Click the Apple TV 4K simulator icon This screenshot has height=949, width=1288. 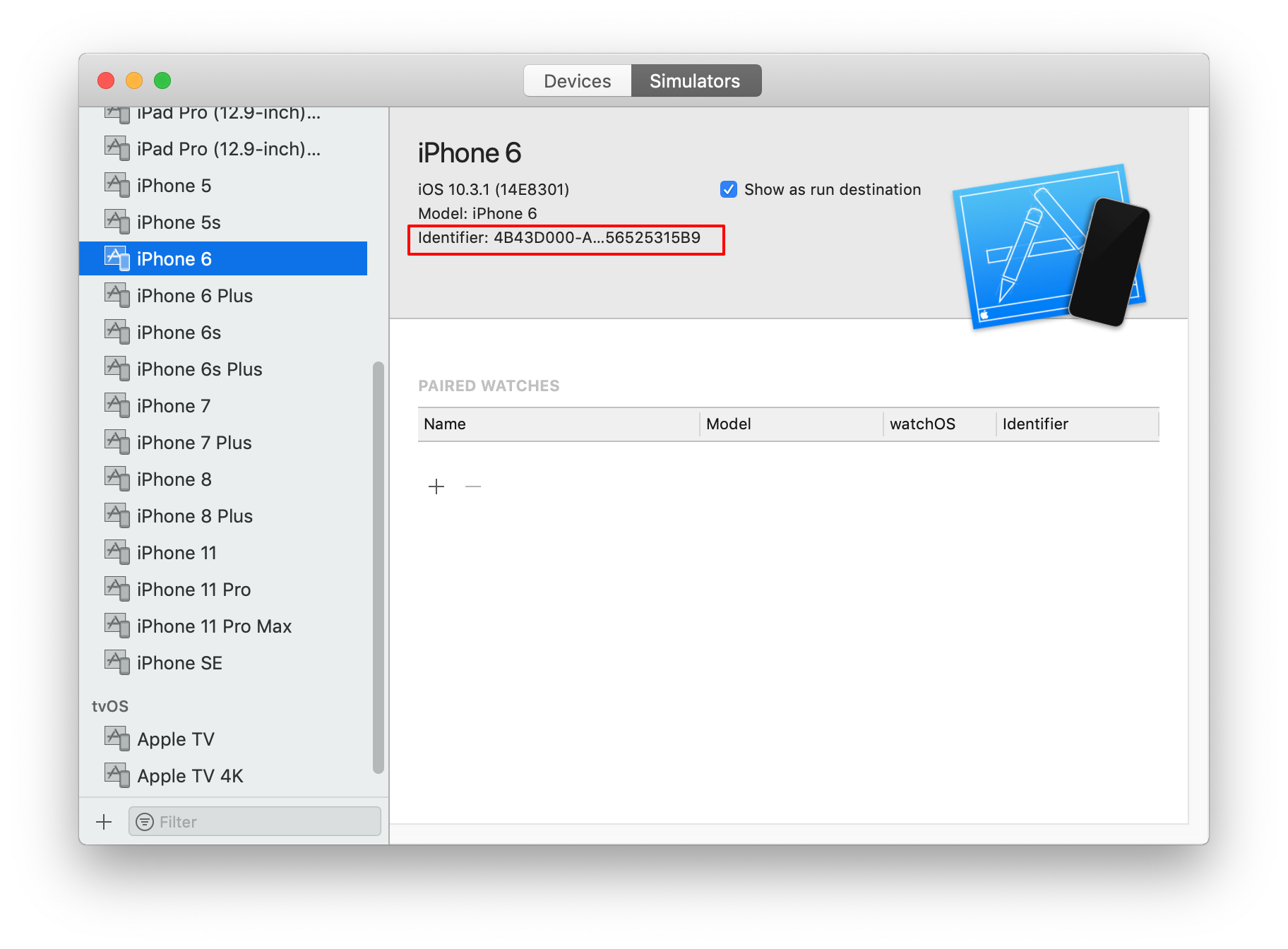click(x=117, y=775)
